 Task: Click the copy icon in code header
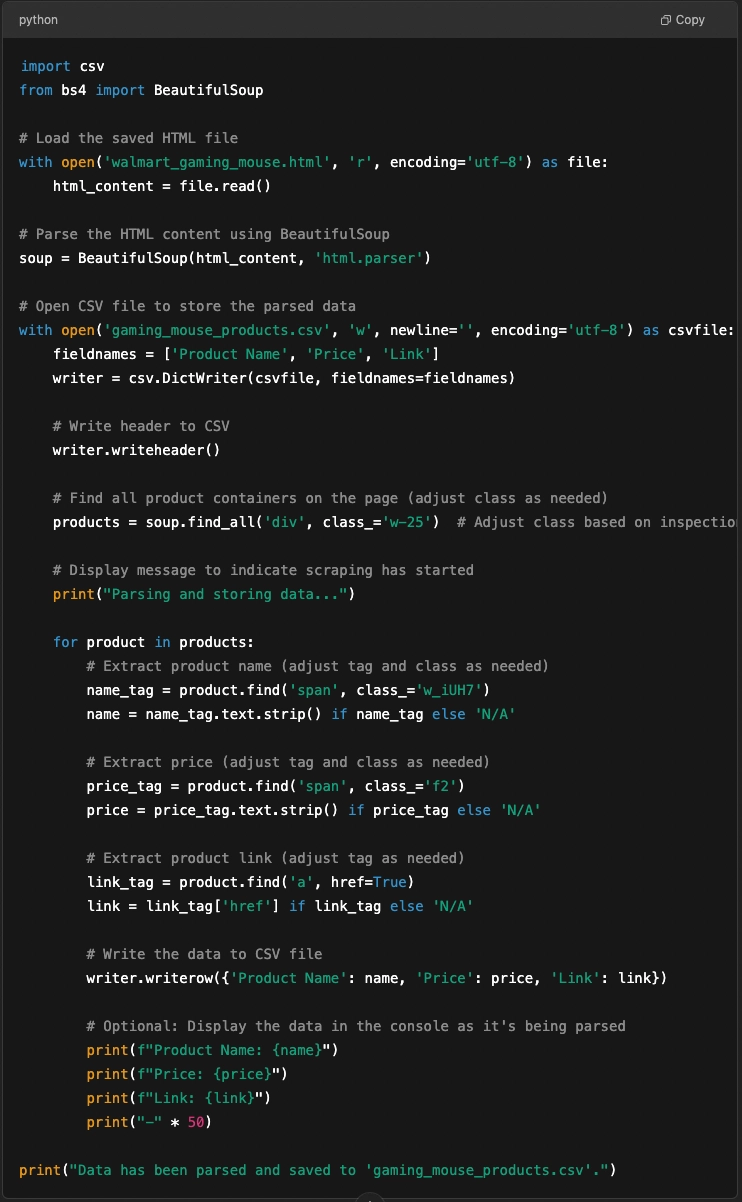666,20
